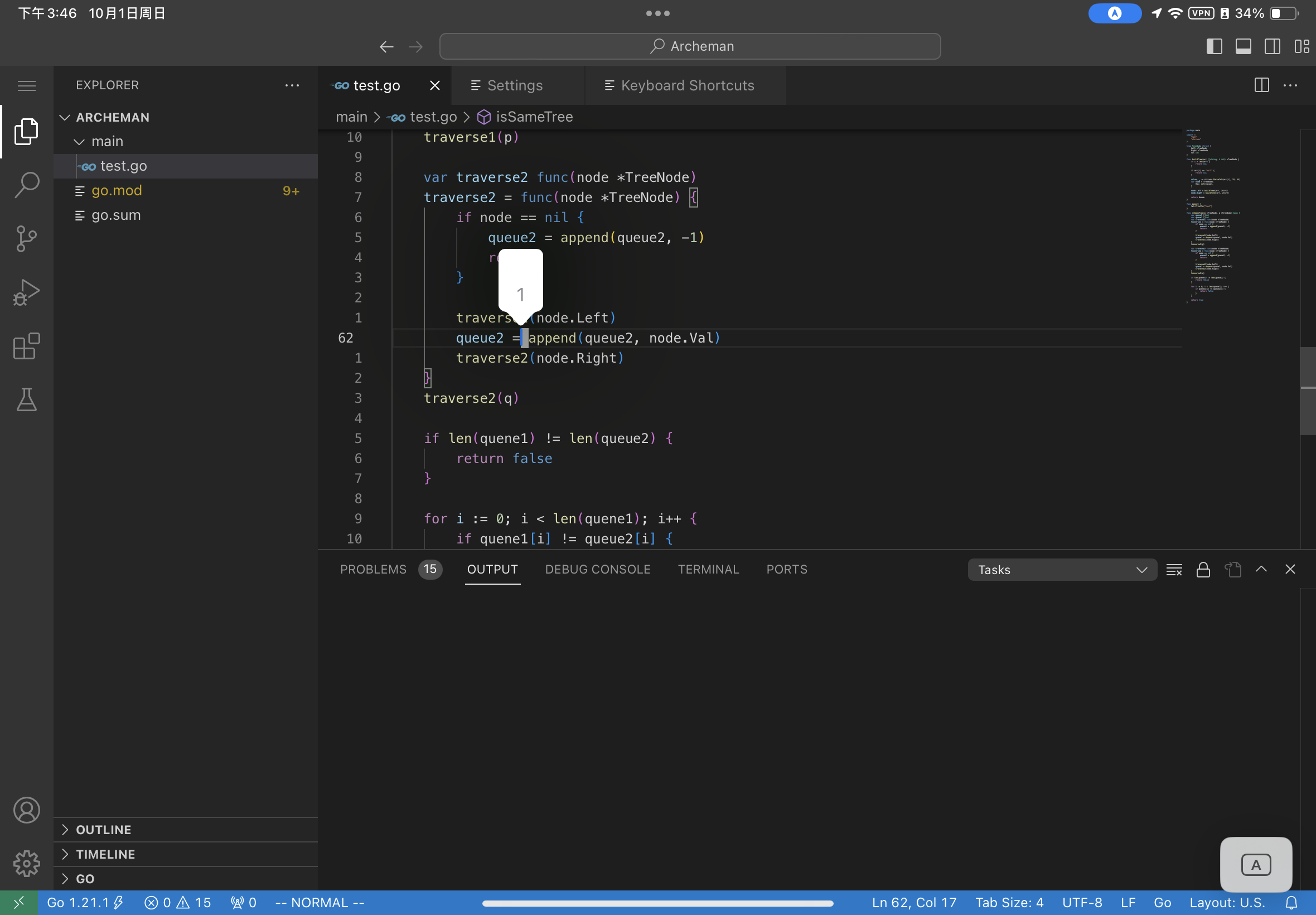Go forward with the right arrow

tap(416, 46)
